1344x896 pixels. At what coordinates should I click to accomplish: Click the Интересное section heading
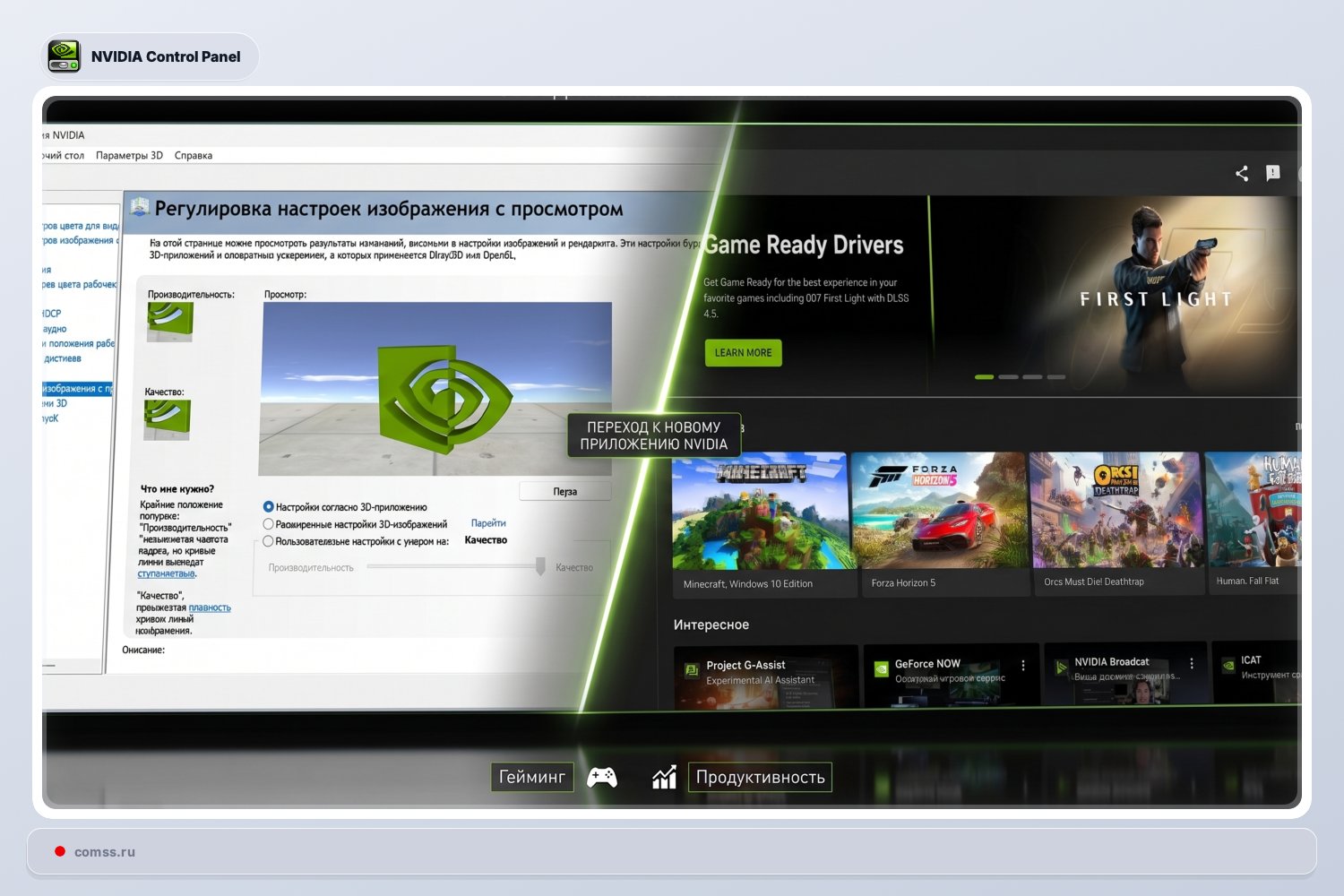[x=711, y=625]
